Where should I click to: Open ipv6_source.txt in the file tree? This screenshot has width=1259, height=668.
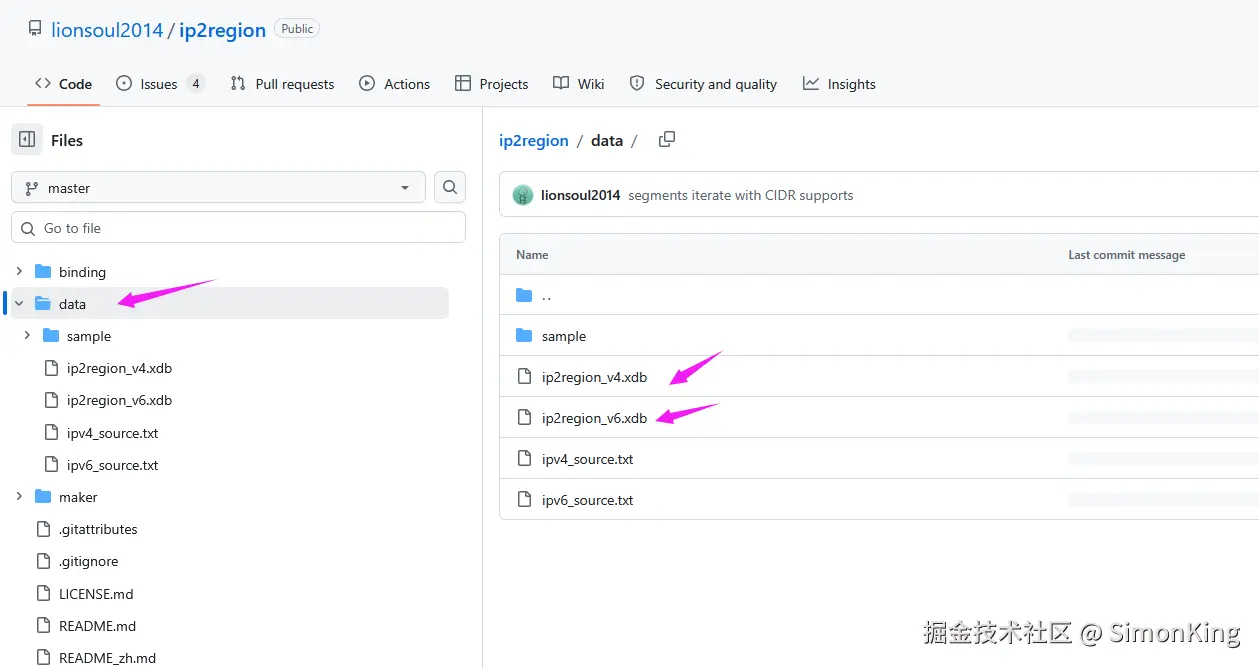[112, 465]
